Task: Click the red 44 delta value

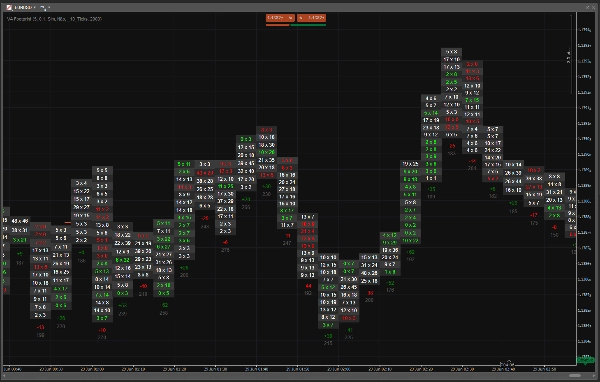Action: [x=308, y=286]
